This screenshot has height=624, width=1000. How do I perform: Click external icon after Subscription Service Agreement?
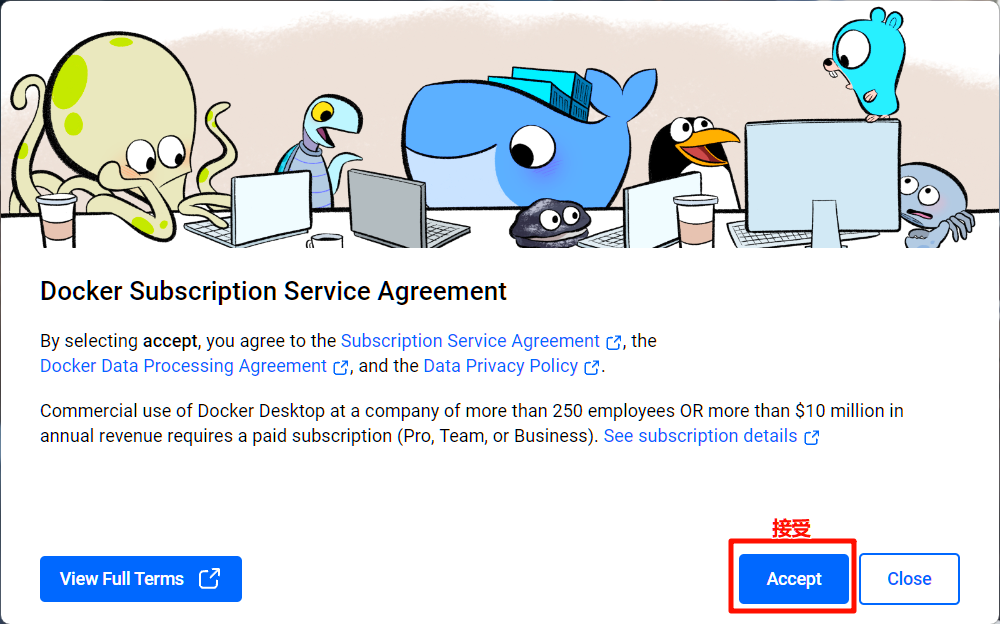(x=614, y=342)
